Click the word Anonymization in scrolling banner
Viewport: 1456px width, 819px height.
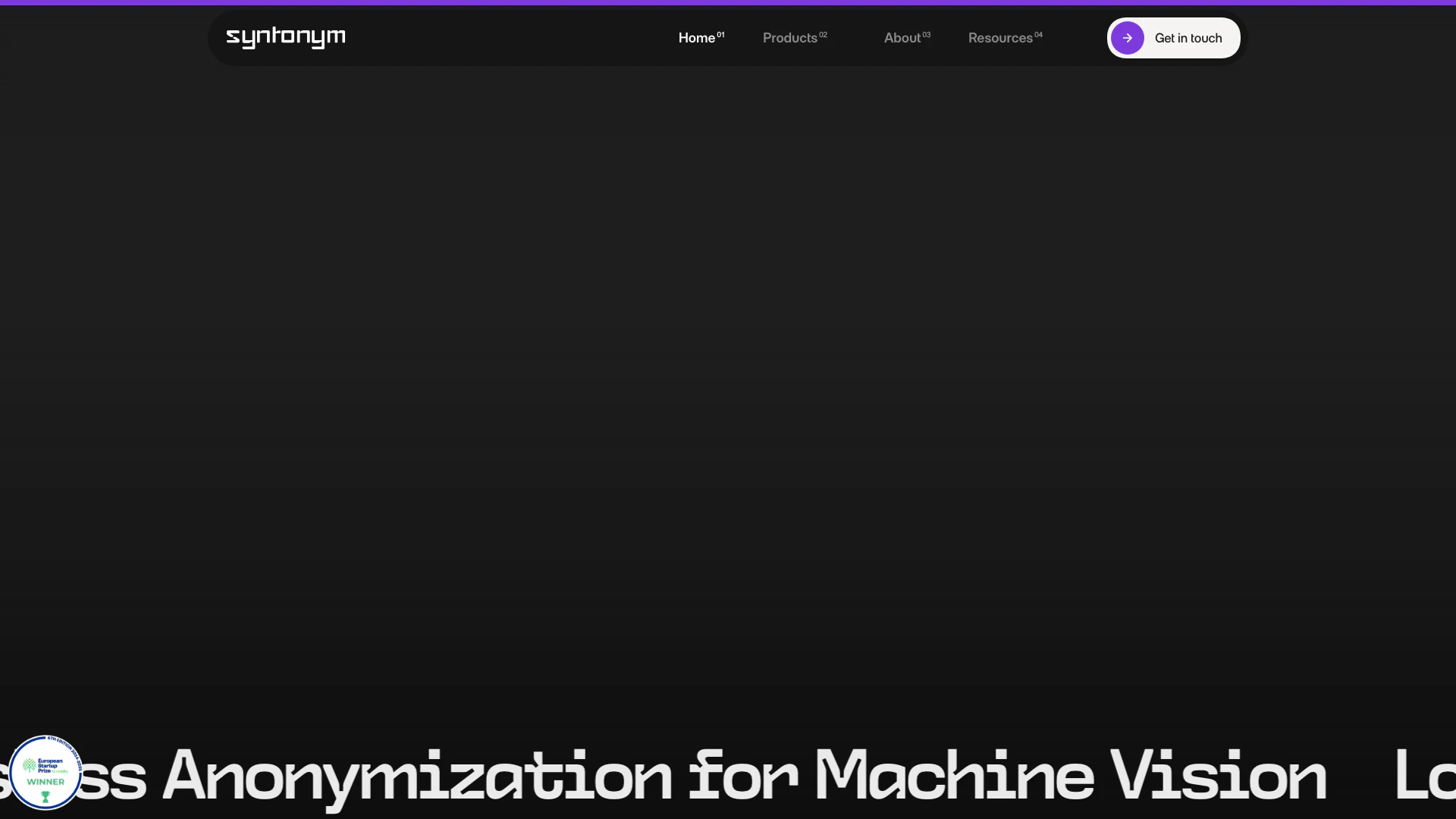417,776
